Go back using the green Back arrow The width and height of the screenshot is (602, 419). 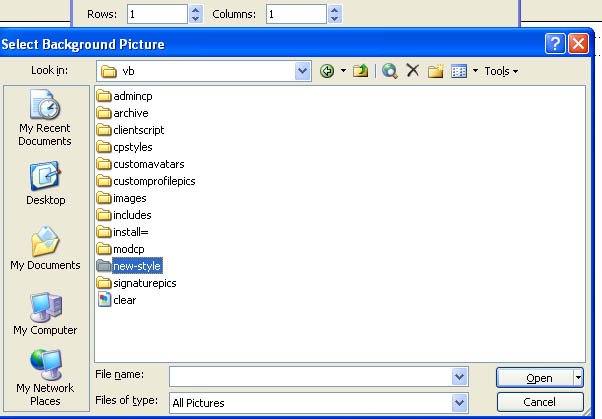(x=327, y=71)
